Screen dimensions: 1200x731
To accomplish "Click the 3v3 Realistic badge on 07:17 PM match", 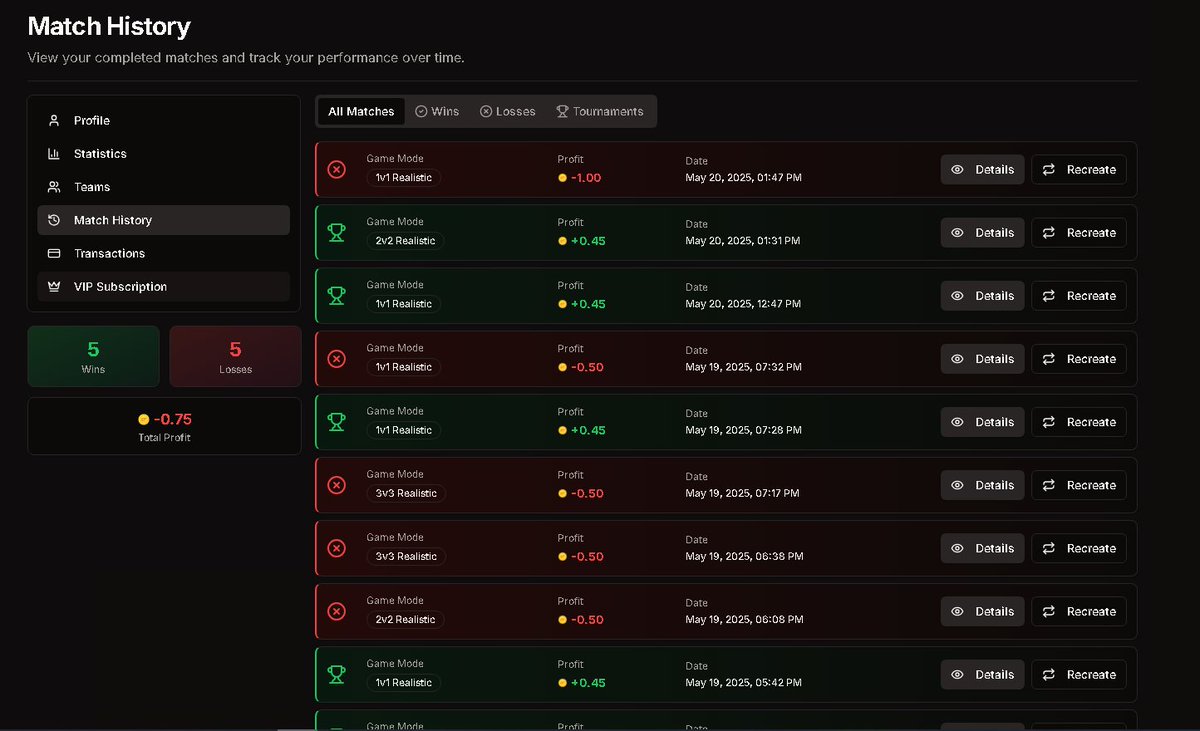I will (x=405, y=493).
